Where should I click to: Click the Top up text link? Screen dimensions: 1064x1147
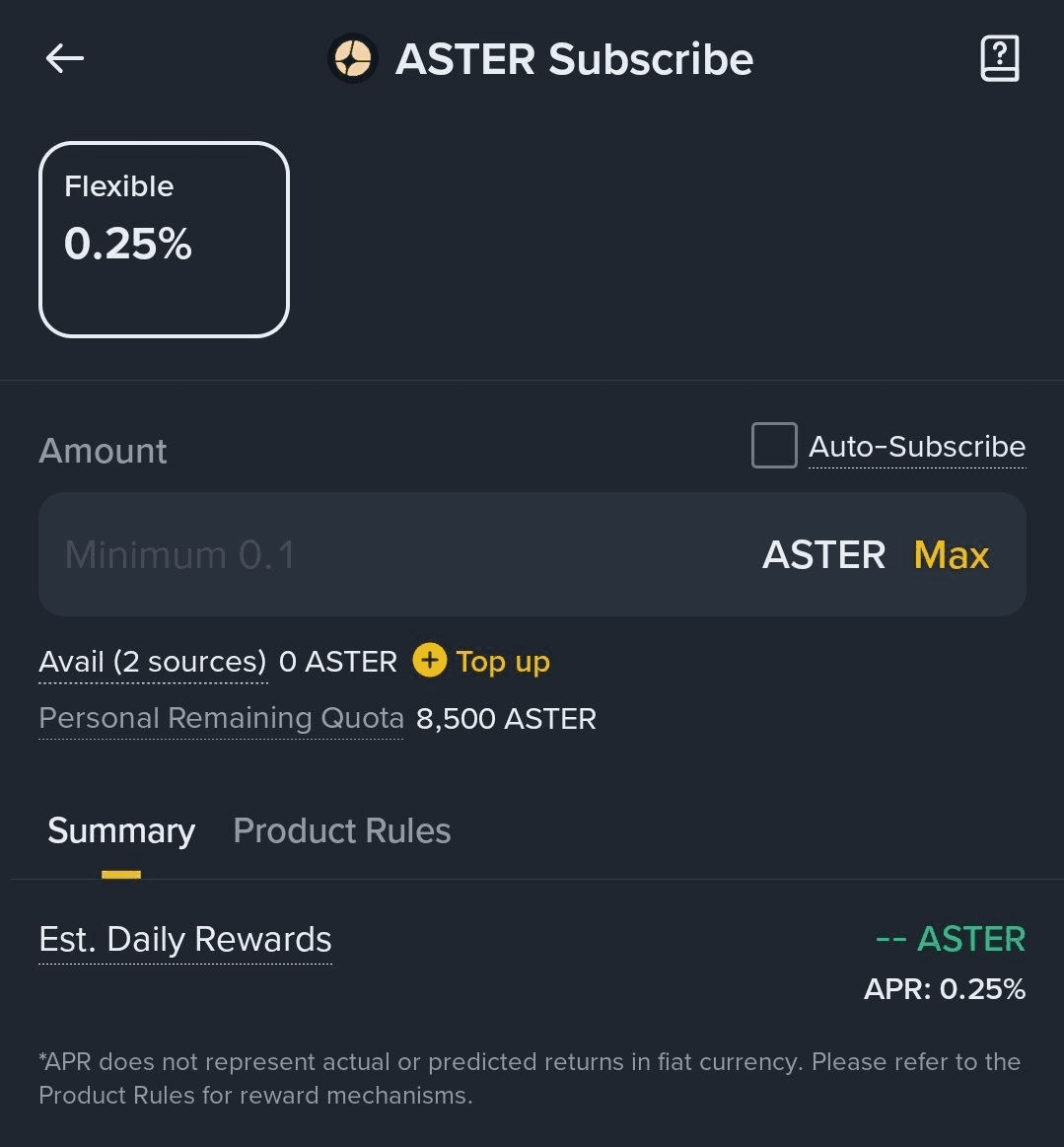[503, 662]
